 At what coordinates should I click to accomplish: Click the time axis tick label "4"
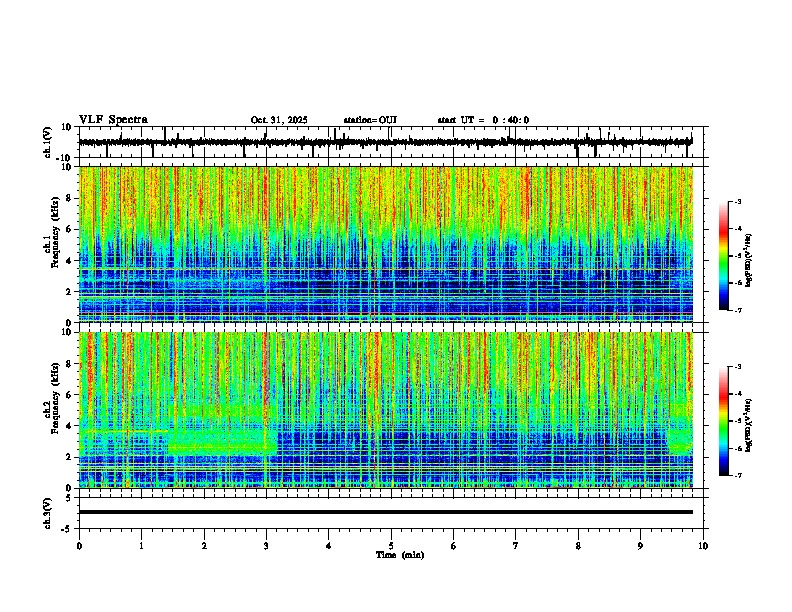329,546
